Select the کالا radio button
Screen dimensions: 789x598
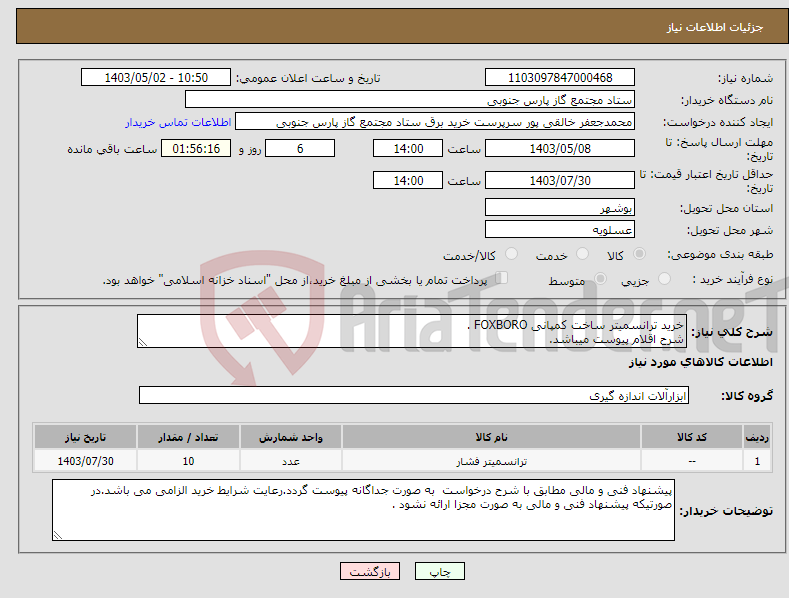[x=639, y=254]
